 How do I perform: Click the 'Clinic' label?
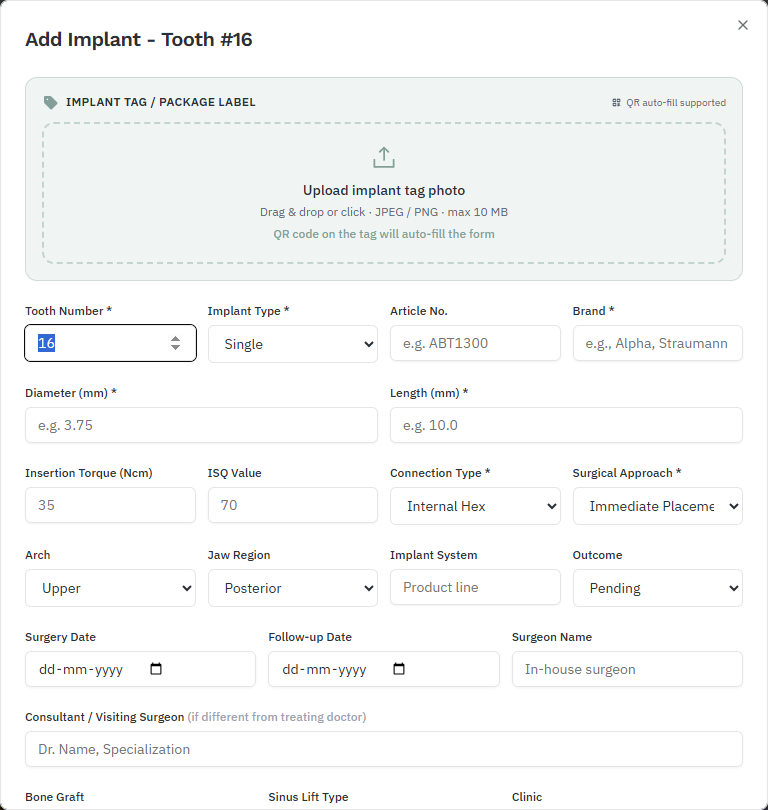527,797
